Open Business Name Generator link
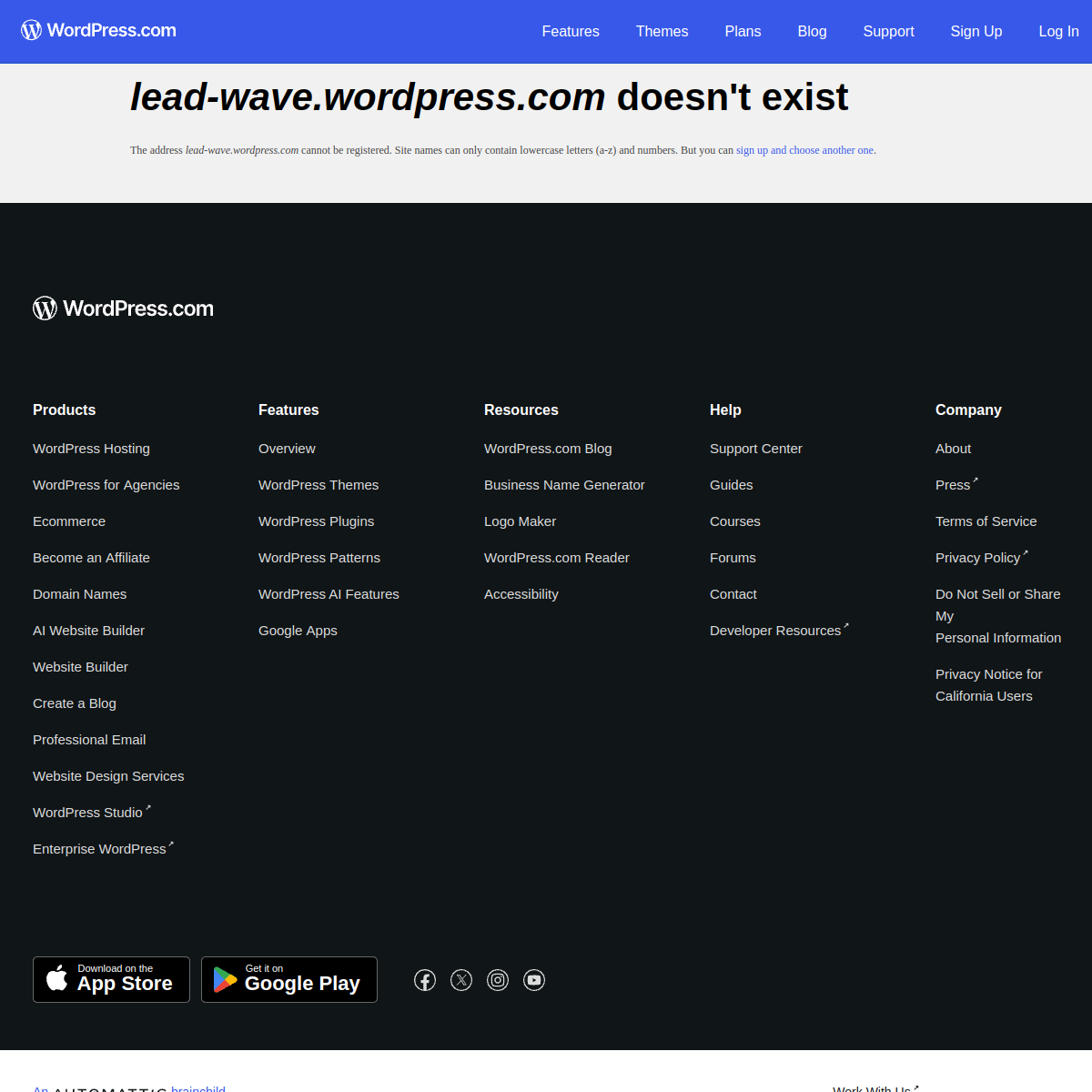Image resolution: width=1092 pixels, height=1092 pixels. tap(564, 485)
